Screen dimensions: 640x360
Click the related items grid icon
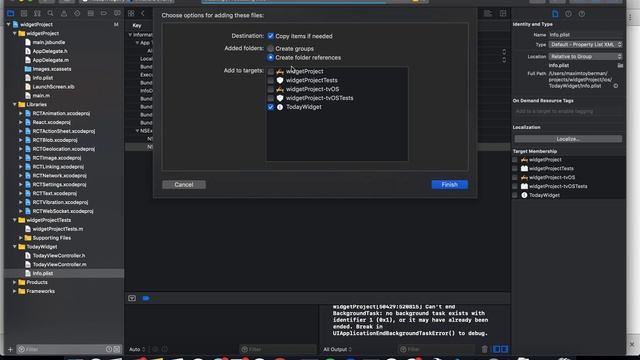coord(131,13)
